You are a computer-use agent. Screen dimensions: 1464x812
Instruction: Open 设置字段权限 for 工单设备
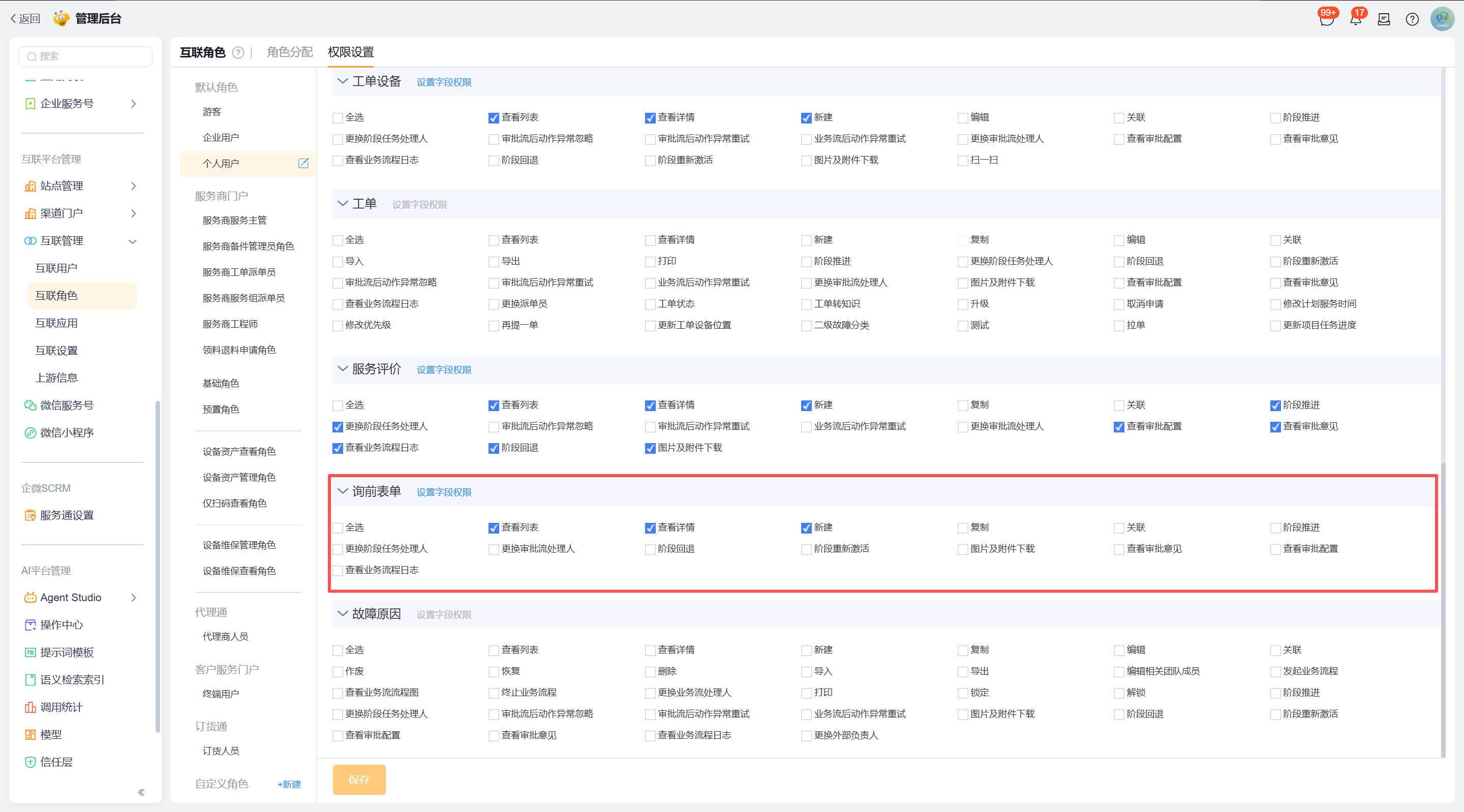click(x=444, y=82)
